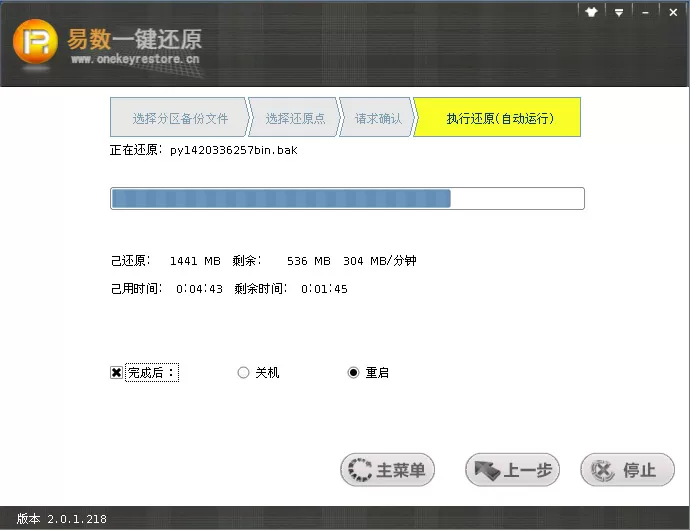Screen dimensions: 690x530
Task: Click the 主菜单 button
Action: click(x=387, y=470)
